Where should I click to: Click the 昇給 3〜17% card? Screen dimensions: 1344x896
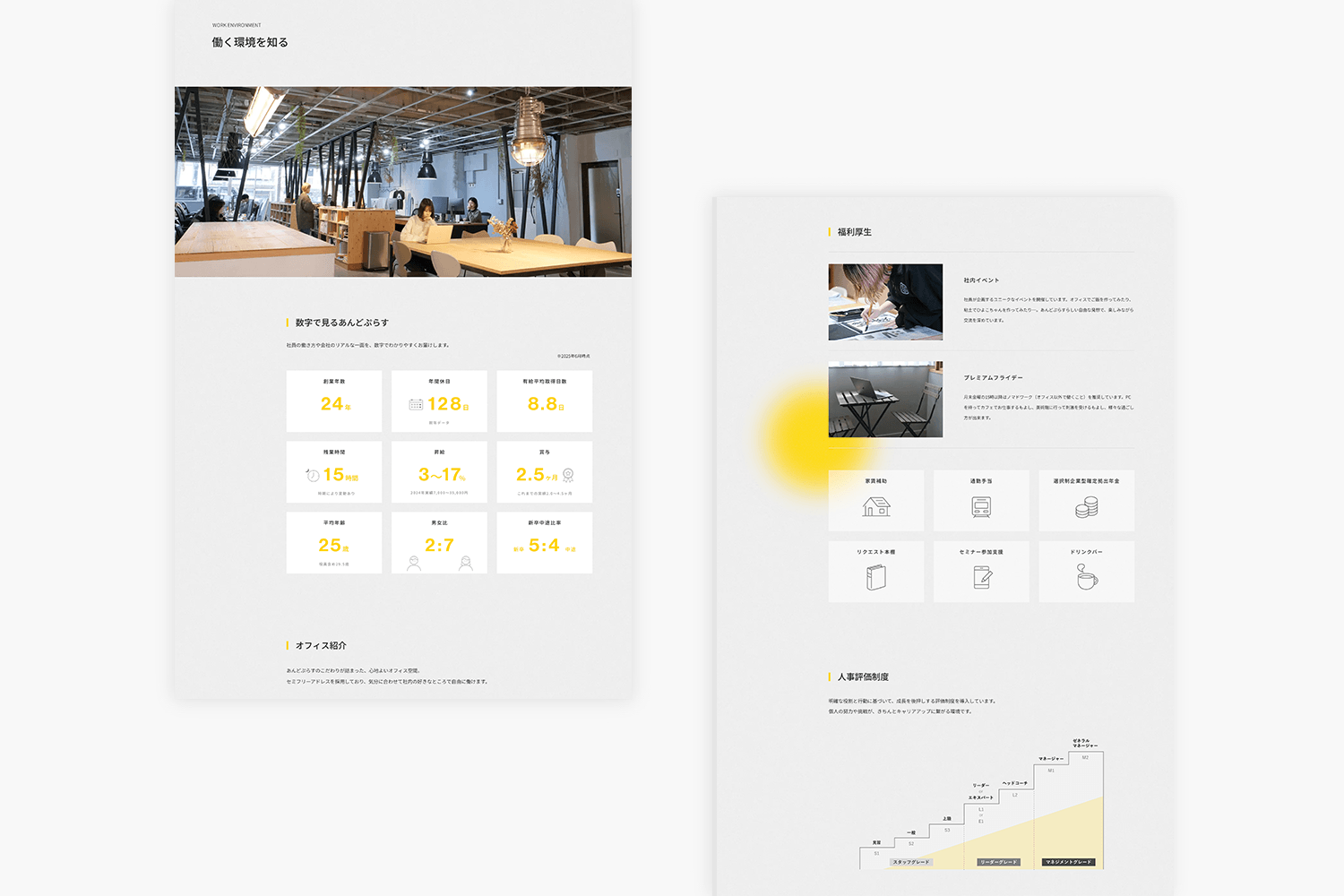(x=439, y=472)
